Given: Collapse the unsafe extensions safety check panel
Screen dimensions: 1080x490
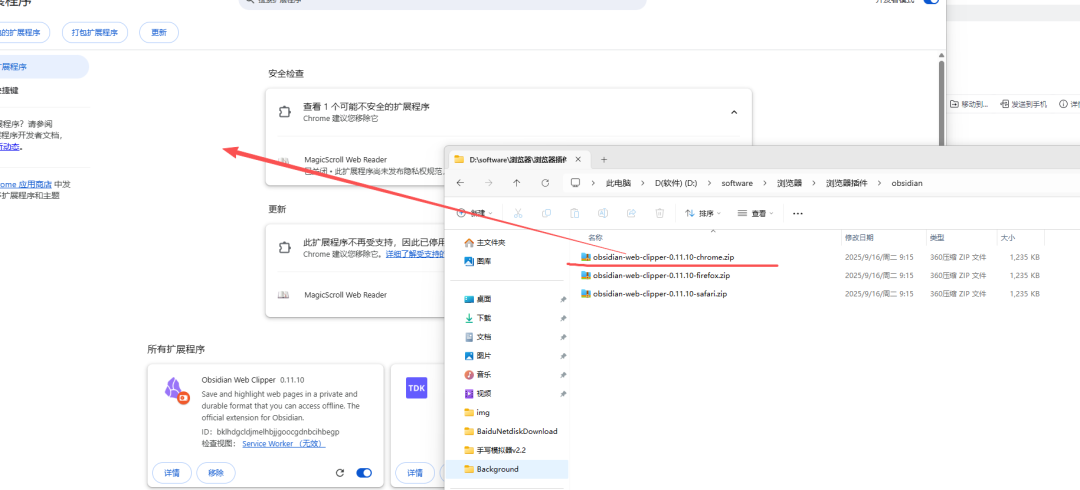Looking at the screenshot, I should (734, 112).
